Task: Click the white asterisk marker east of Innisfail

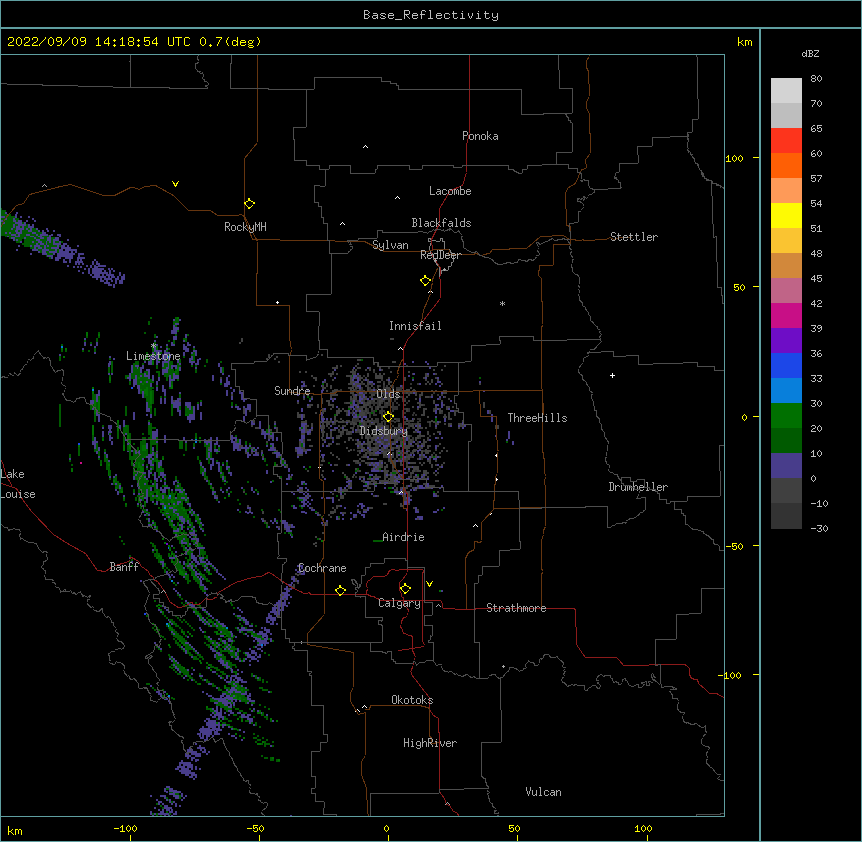Action: point(502,303)
